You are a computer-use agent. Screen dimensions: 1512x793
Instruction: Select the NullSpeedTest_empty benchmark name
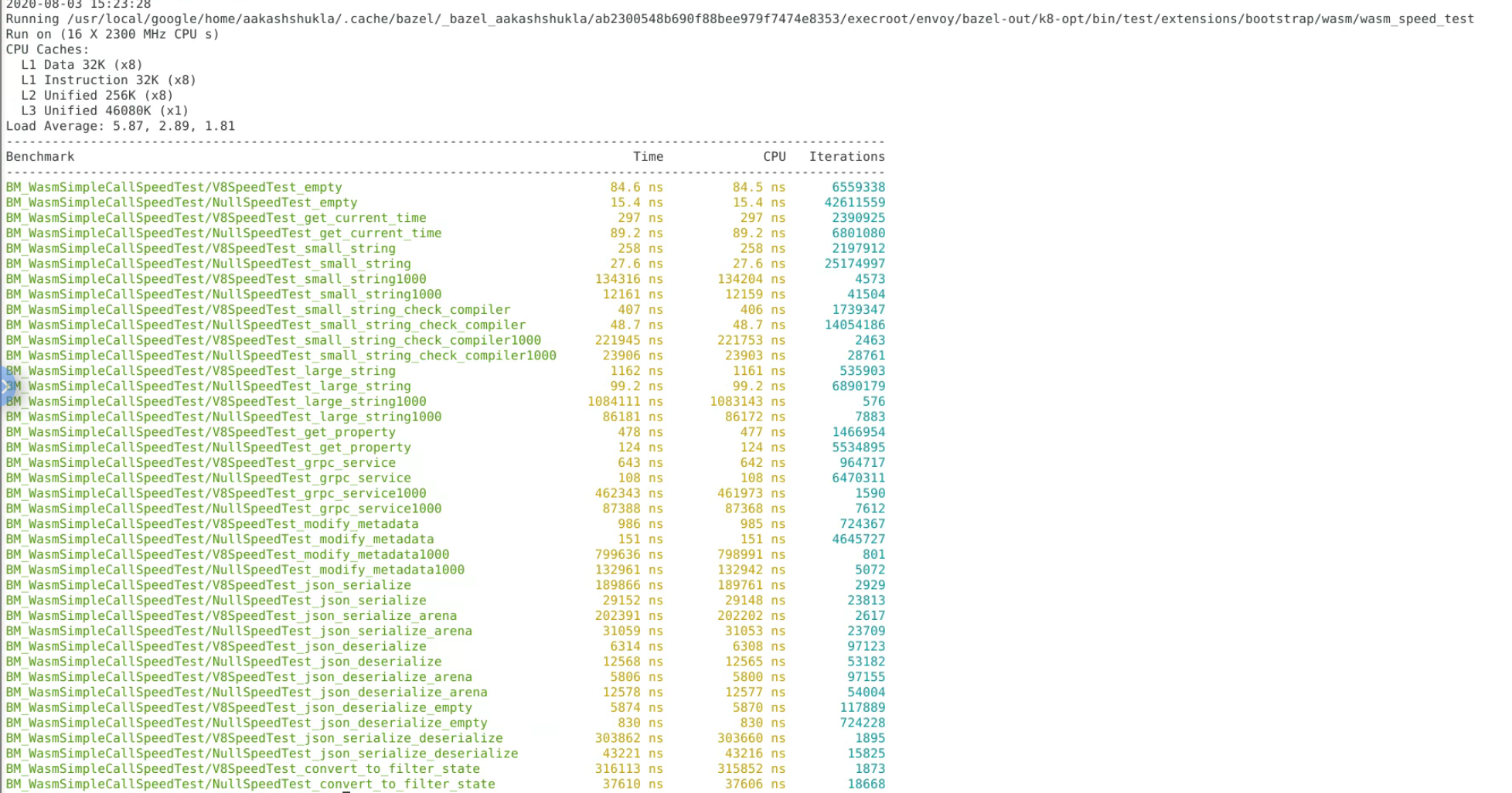(x=182, y=203)
